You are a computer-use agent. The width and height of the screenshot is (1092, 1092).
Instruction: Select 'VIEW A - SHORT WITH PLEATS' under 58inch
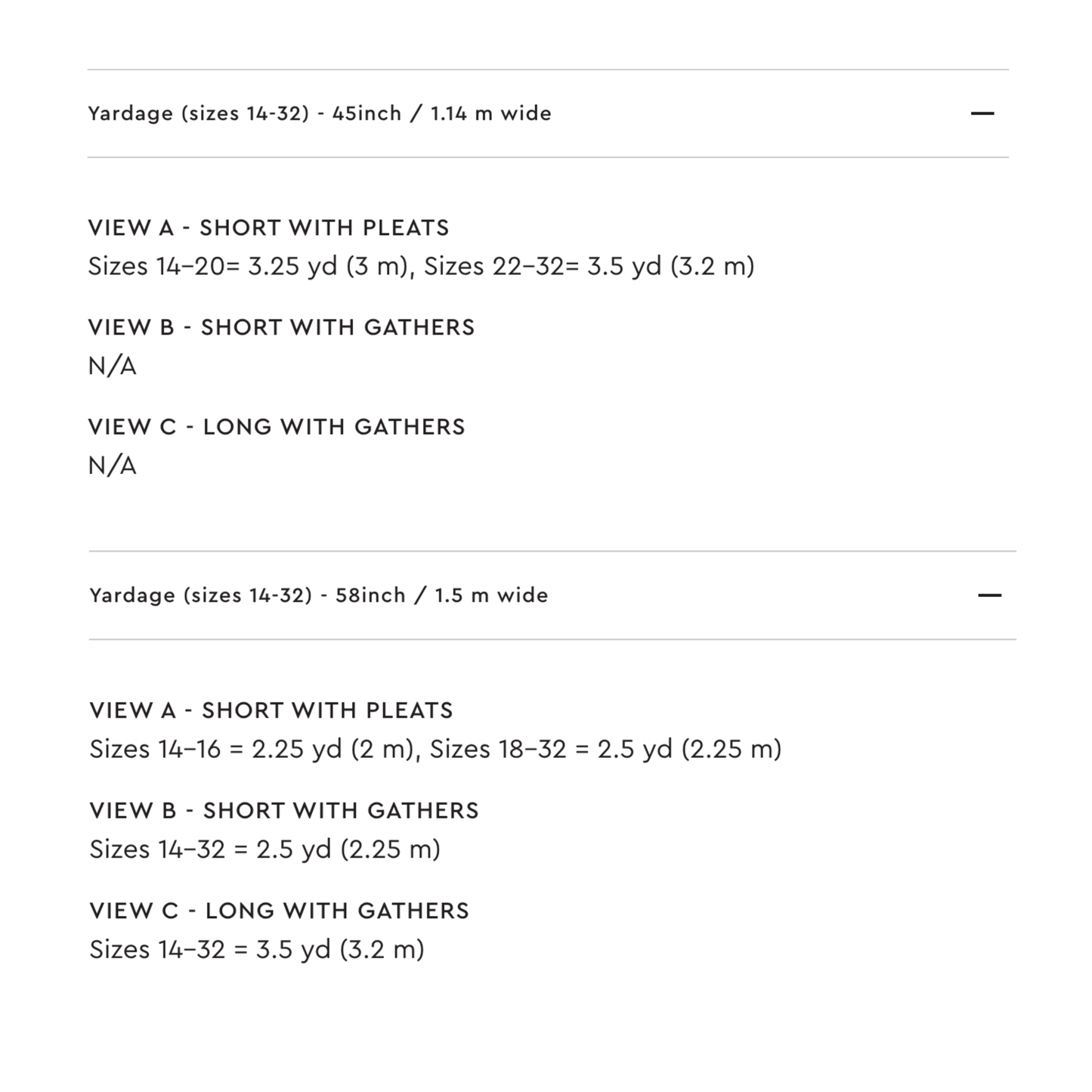coord(271,710)
